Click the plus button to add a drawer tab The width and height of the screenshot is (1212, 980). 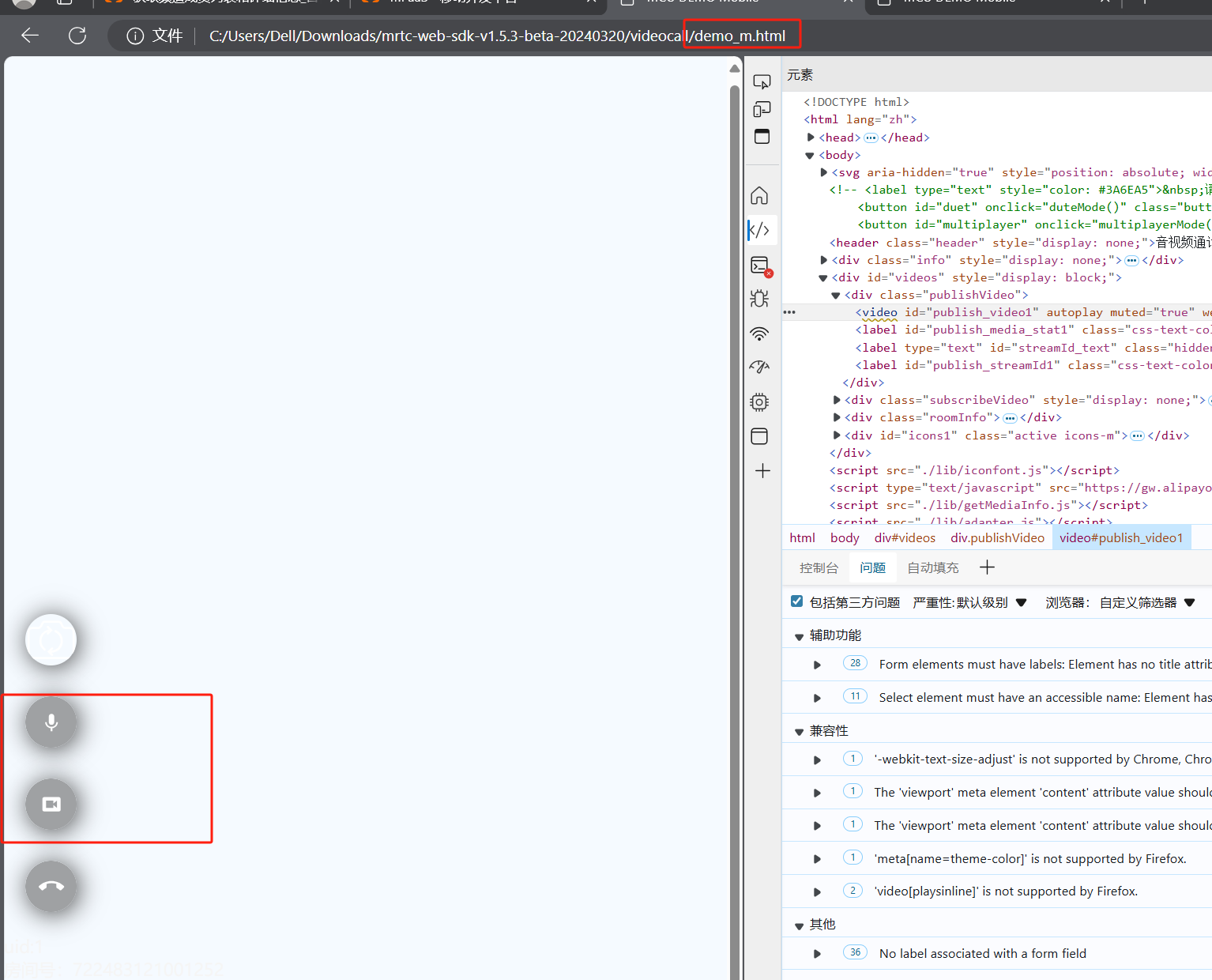coord(987,567)
